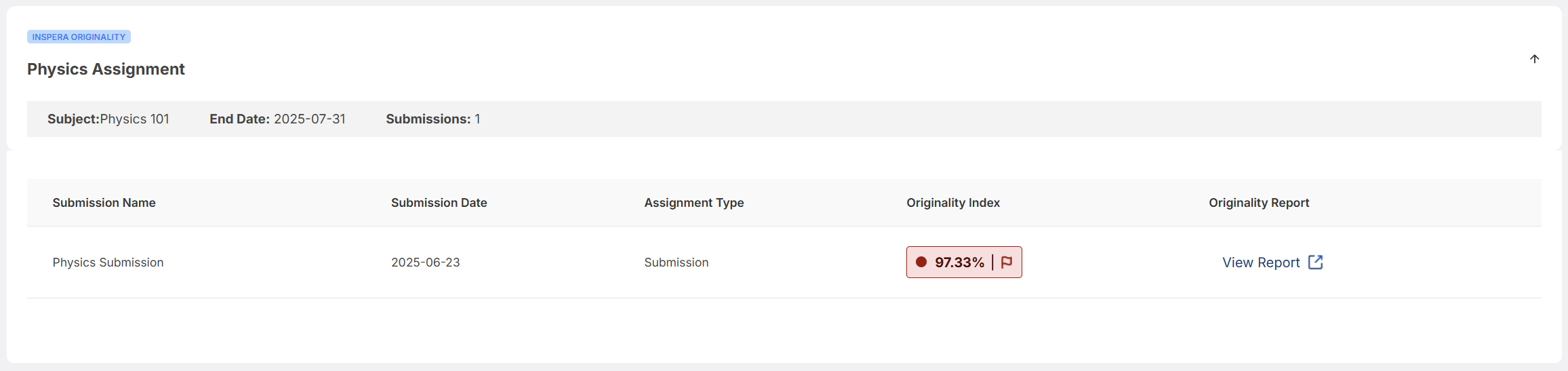The height and width of the screenshot is (371, 1568).
Task: Click the submission date 2025-06-23
Action: coord(426,262)
